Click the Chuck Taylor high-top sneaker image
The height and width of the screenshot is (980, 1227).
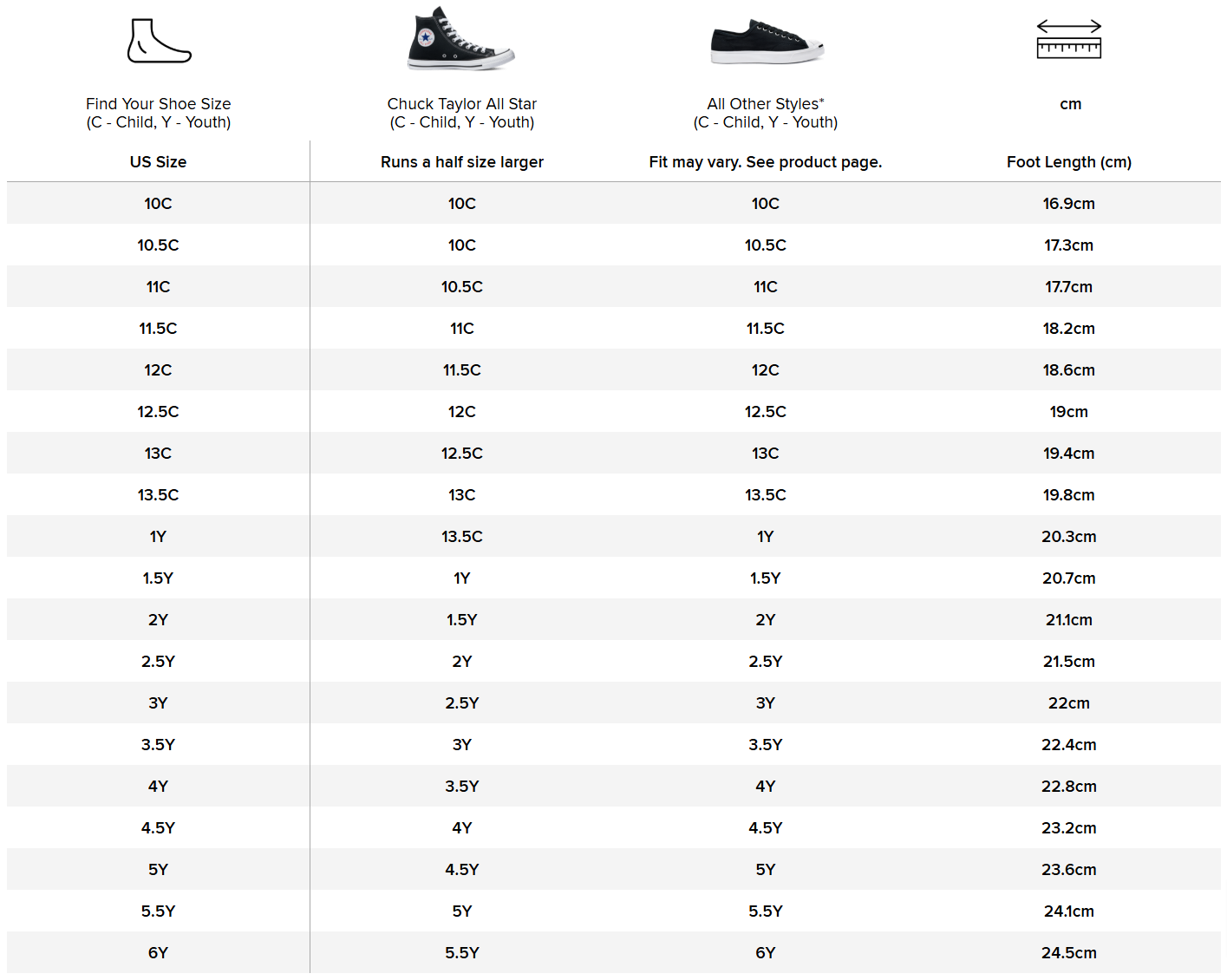[x=460, y=39]
